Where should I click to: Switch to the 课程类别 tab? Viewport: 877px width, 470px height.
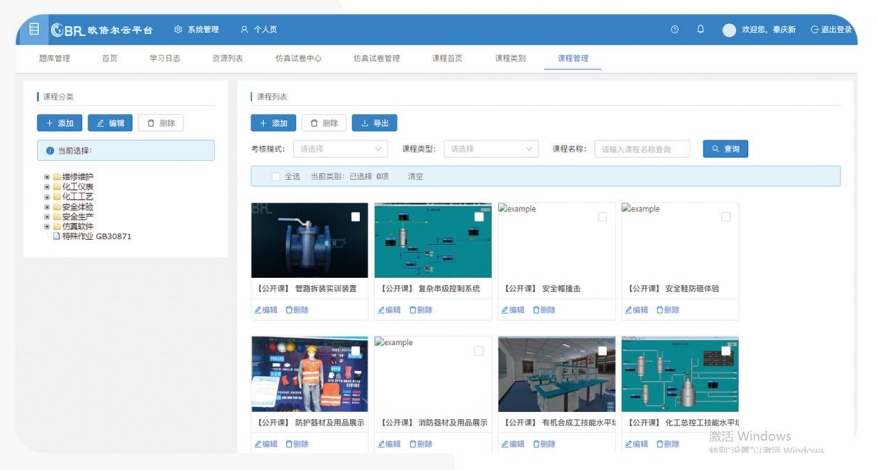pyautogui.click(x=510, y=58)
